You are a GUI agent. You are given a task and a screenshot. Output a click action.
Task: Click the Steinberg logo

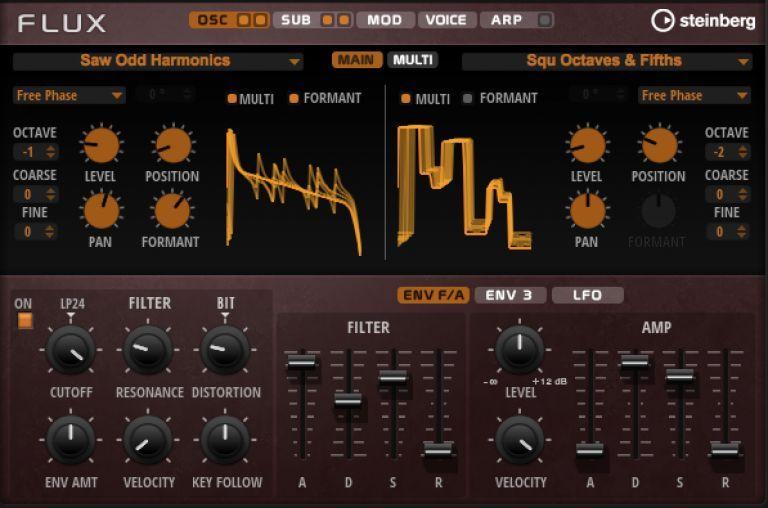tap(703, 21)
